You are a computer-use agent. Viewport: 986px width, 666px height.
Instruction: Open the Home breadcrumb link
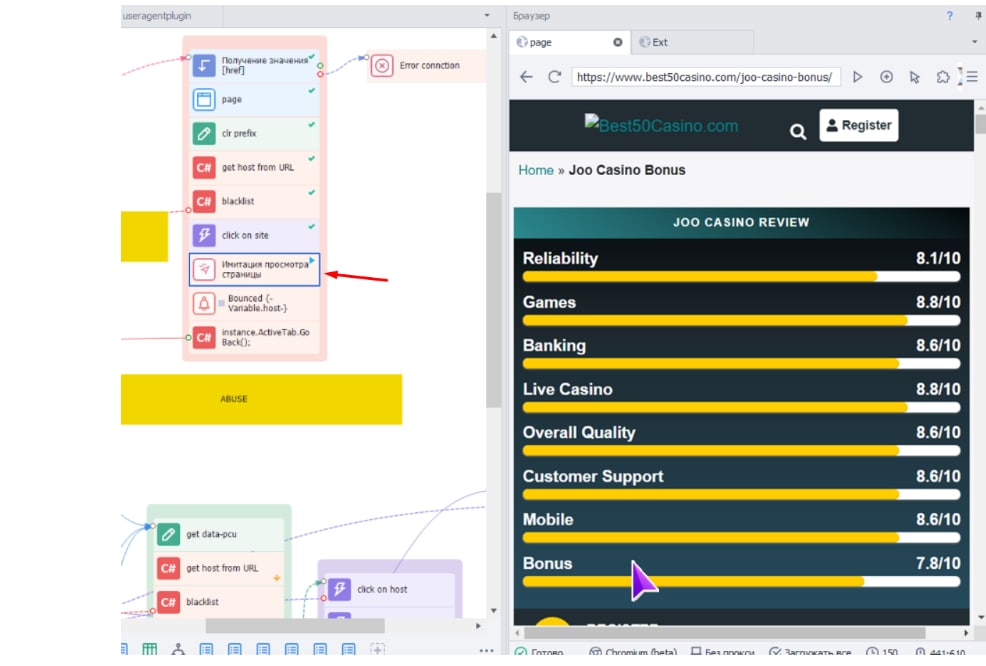[535, 170]
